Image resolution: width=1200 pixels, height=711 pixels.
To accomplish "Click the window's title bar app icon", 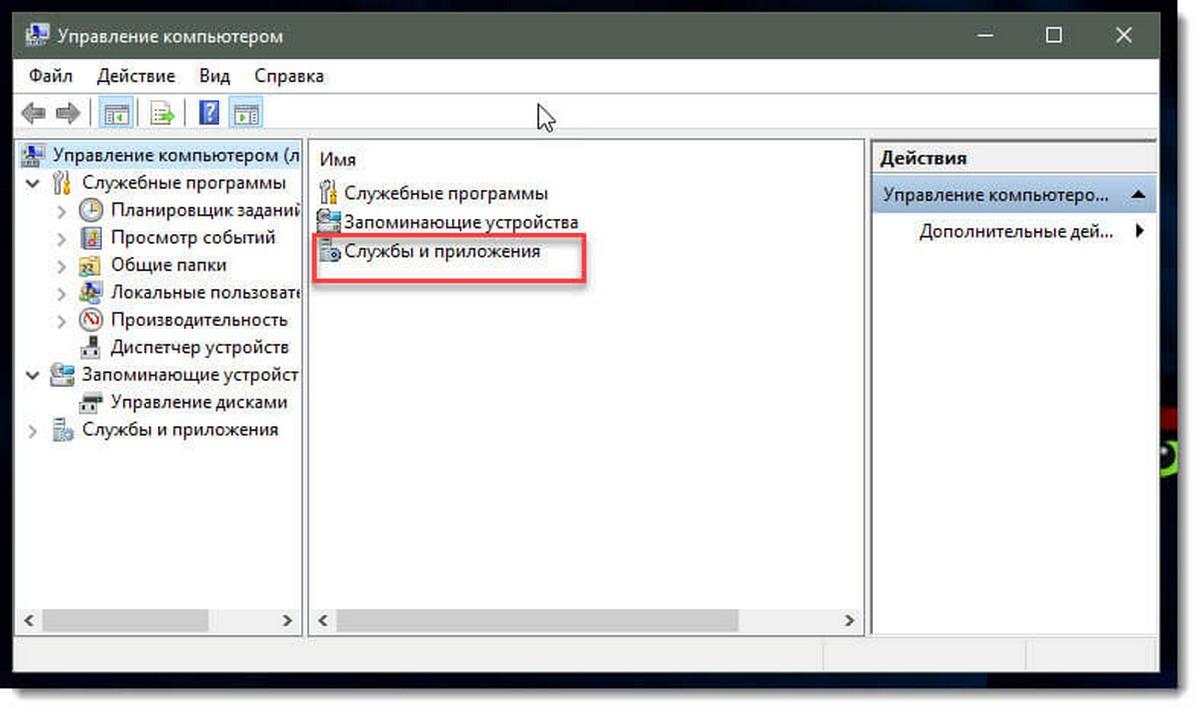I will click(37, 36).
